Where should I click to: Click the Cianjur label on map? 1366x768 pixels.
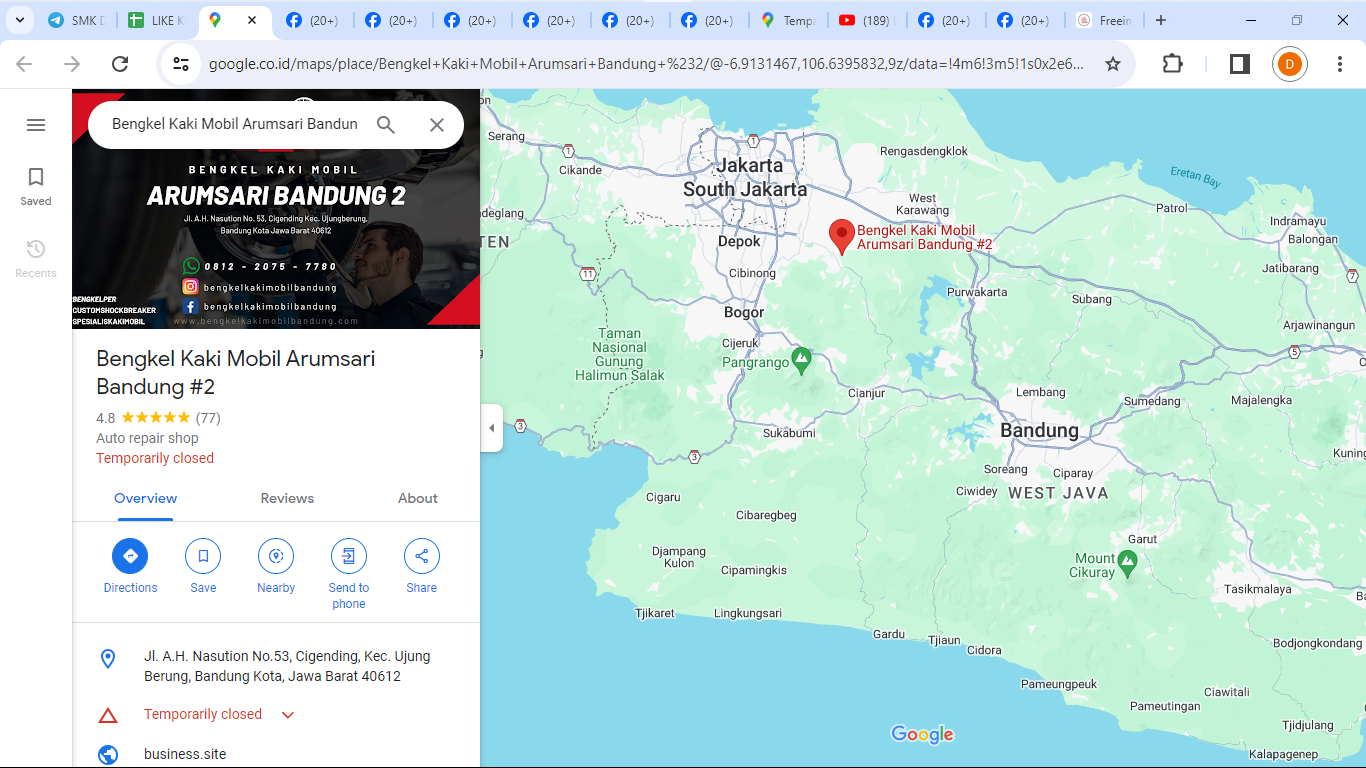pos(866,394)
